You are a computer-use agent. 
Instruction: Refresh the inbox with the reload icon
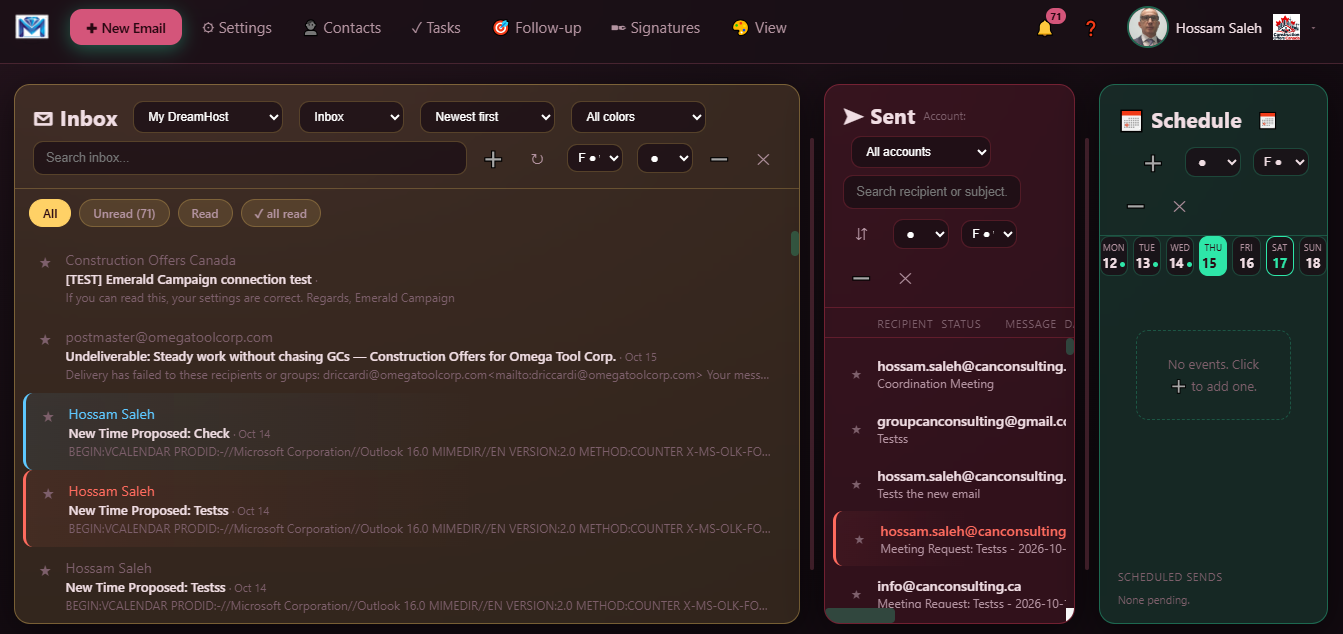pos(537,159)
